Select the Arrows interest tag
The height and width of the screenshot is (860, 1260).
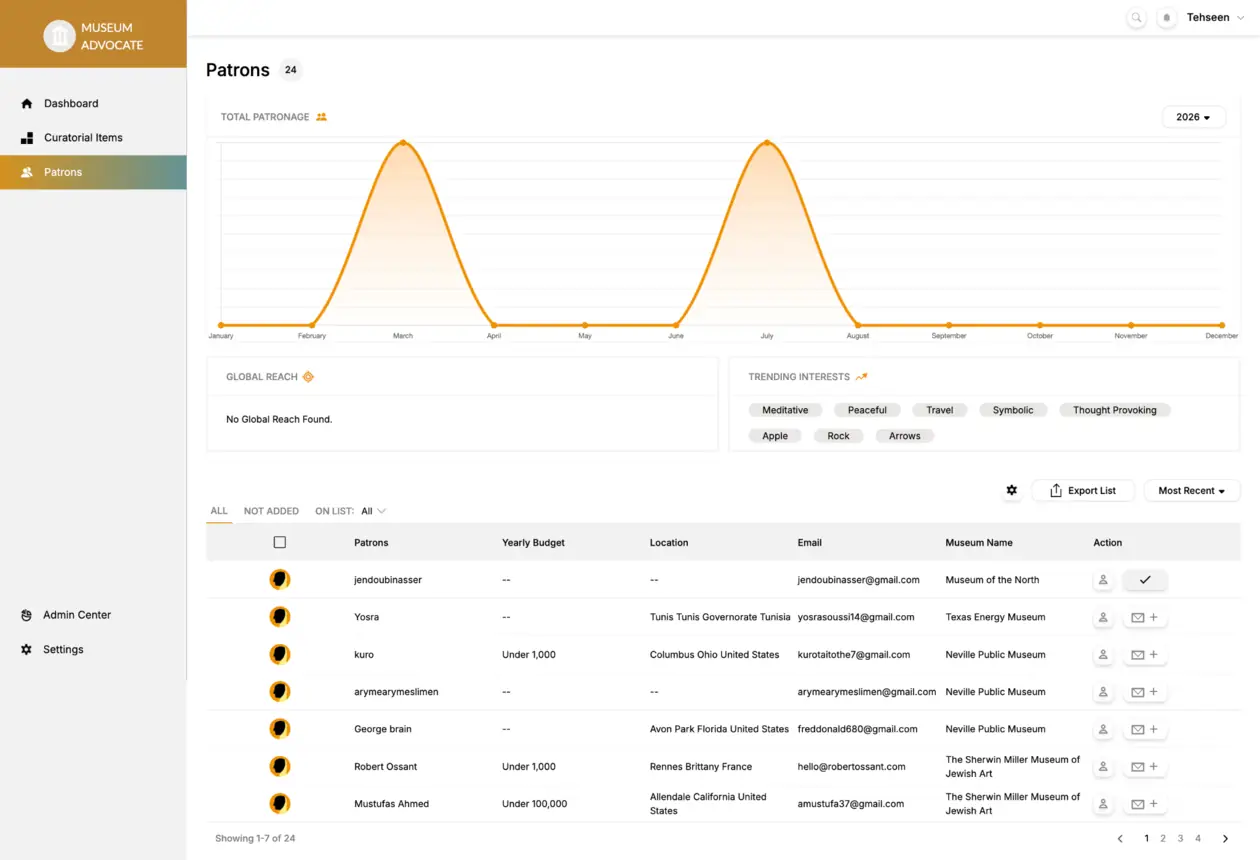tap(905, 436)
